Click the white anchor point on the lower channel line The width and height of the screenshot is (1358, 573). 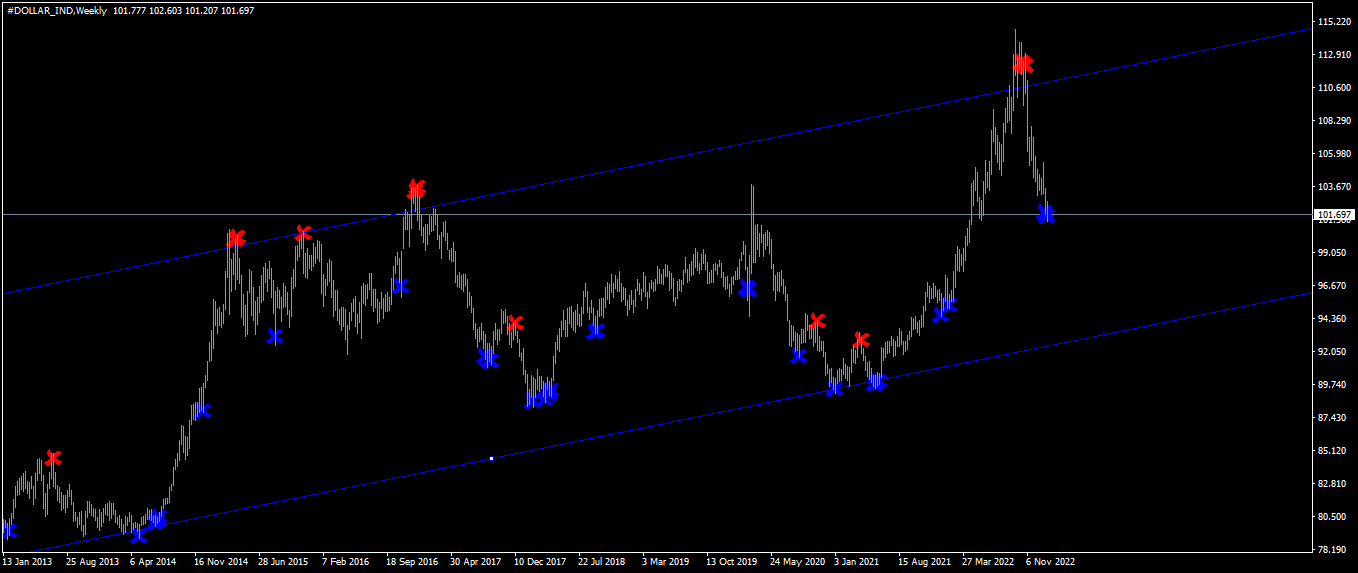click(491, 458)
